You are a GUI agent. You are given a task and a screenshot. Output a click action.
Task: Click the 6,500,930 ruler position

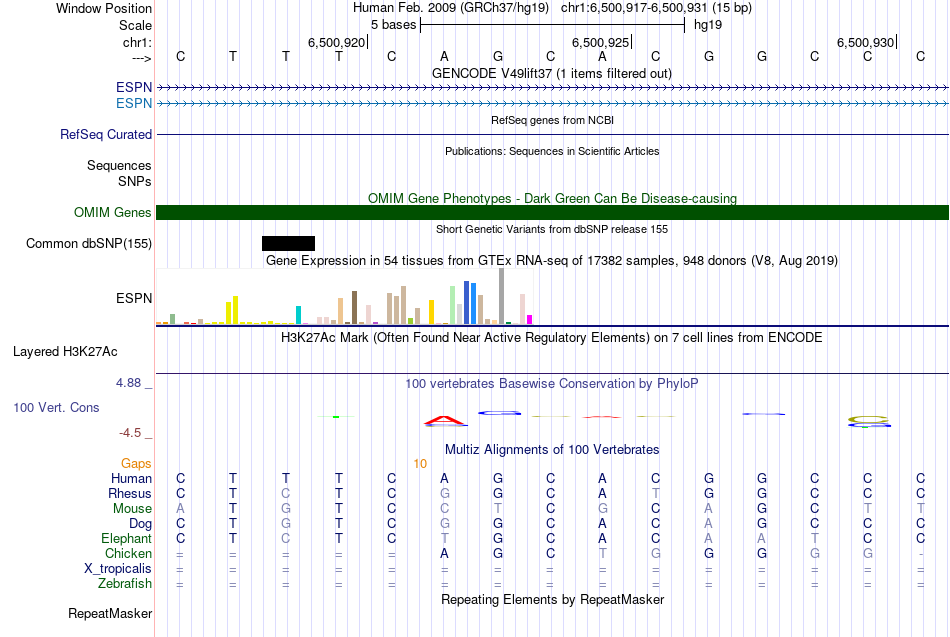865,42
